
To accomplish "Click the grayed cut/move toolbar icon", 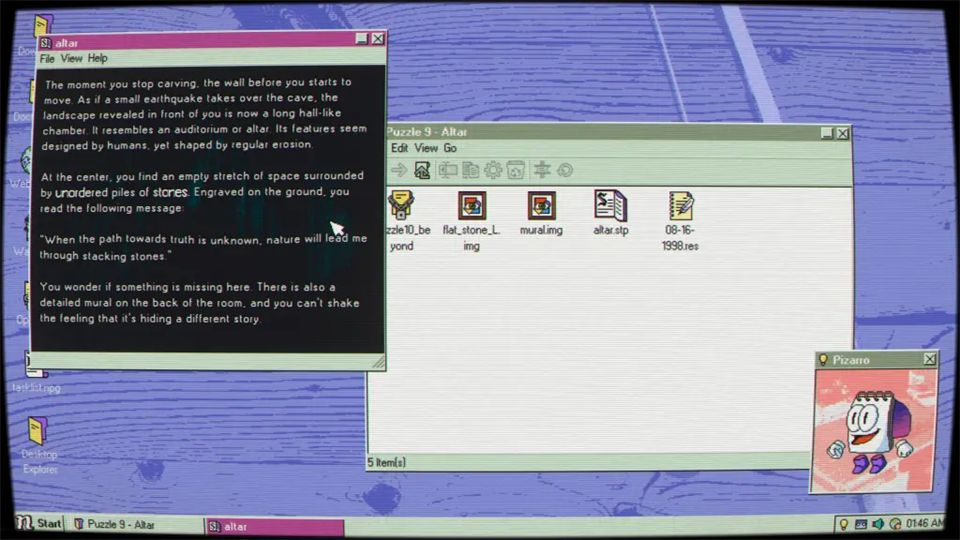I will pyautogui.click(x=448, y=170).
